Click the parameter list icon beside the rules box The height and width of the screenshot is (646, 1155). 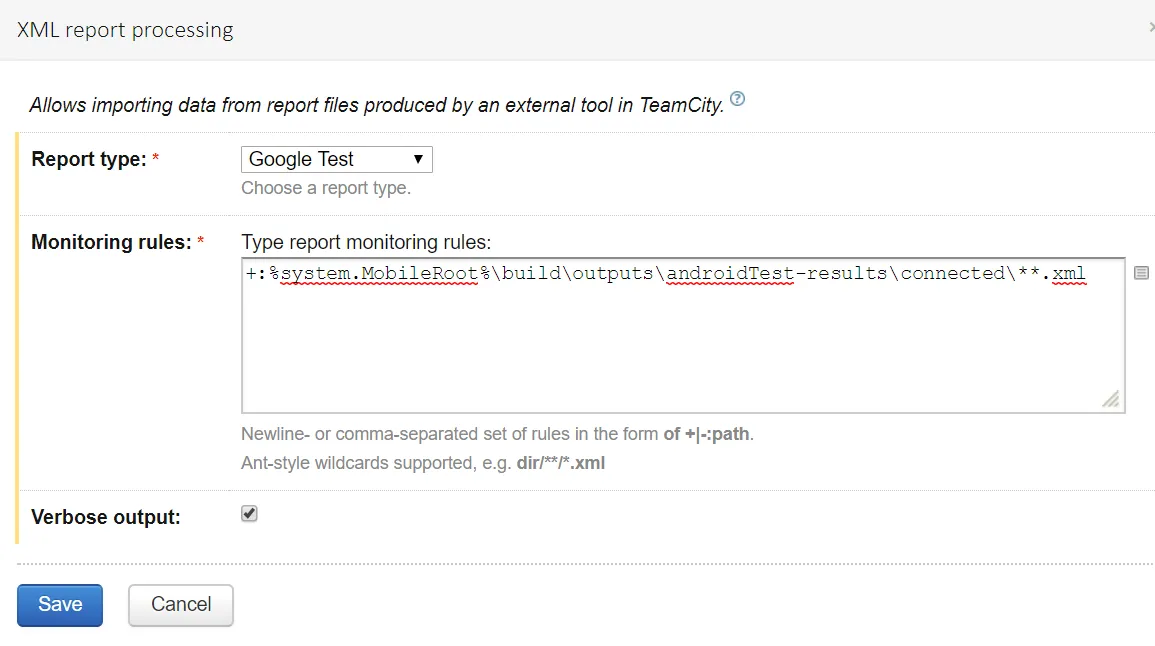[x=1142, y=273]
